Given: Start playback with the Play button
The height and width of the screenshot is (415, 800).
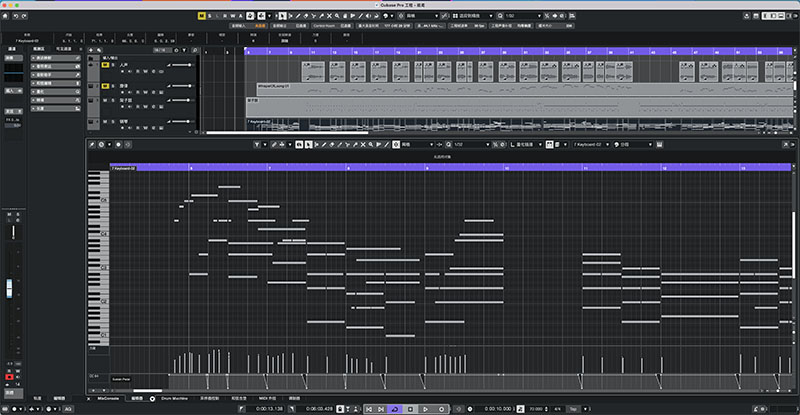Looking at the screenshot, I should click(426, 409).
